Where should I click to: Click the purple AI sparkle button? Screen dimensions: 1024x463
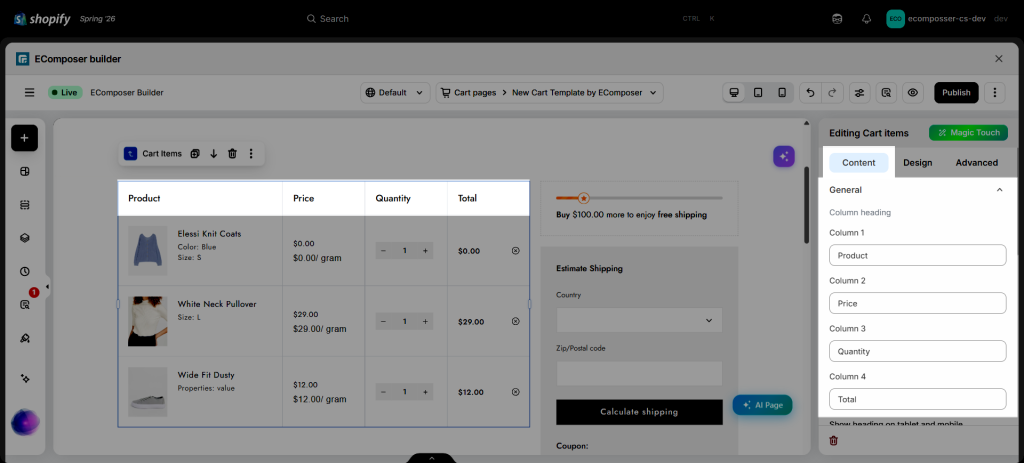[784, 156]
